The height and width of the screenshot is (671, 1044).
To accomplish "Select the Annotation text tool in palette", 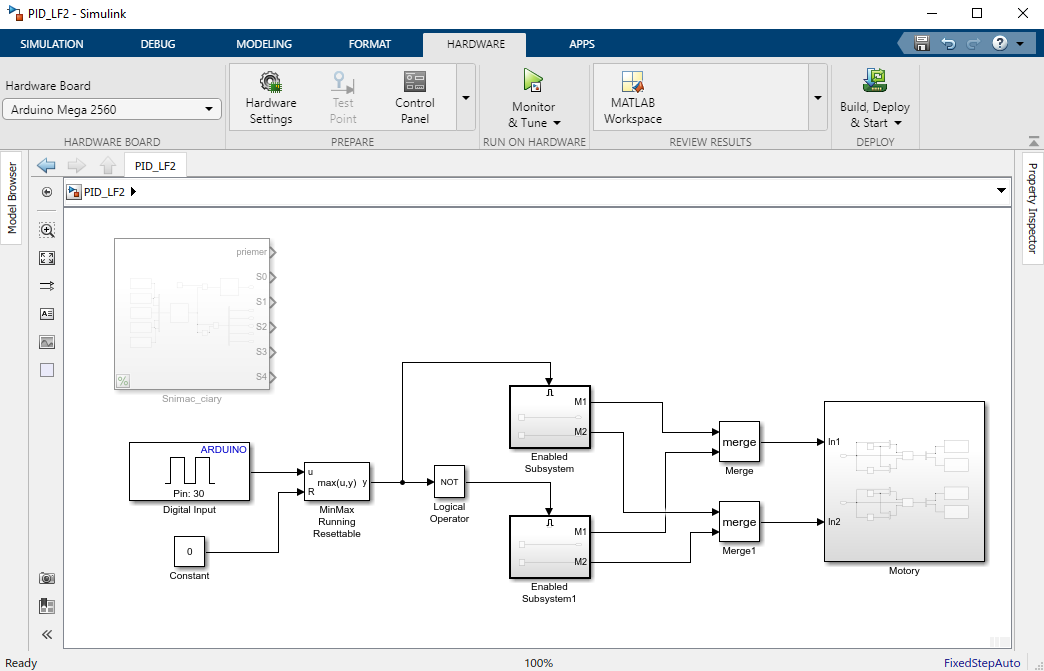I will [47, 314].
